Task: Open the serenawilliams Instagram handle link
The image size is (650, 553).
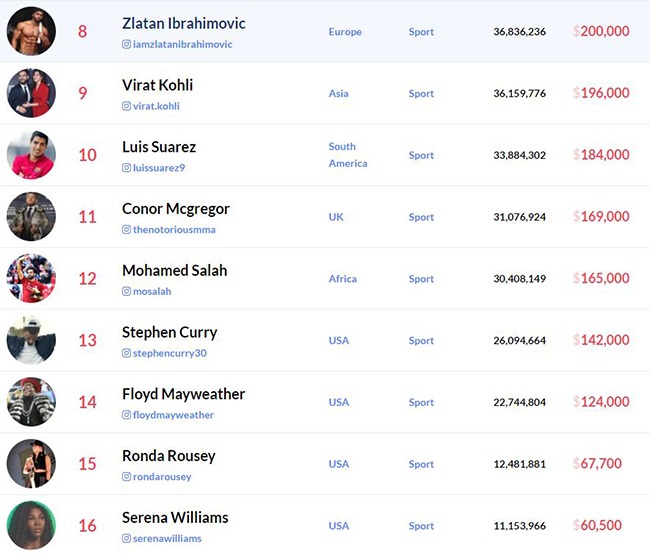Action: point(167,538)
